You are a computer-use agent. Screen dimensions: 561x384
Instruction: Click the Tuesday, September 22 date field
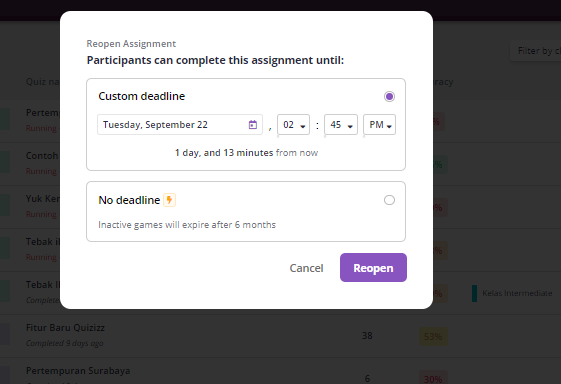tap(180, 125)
